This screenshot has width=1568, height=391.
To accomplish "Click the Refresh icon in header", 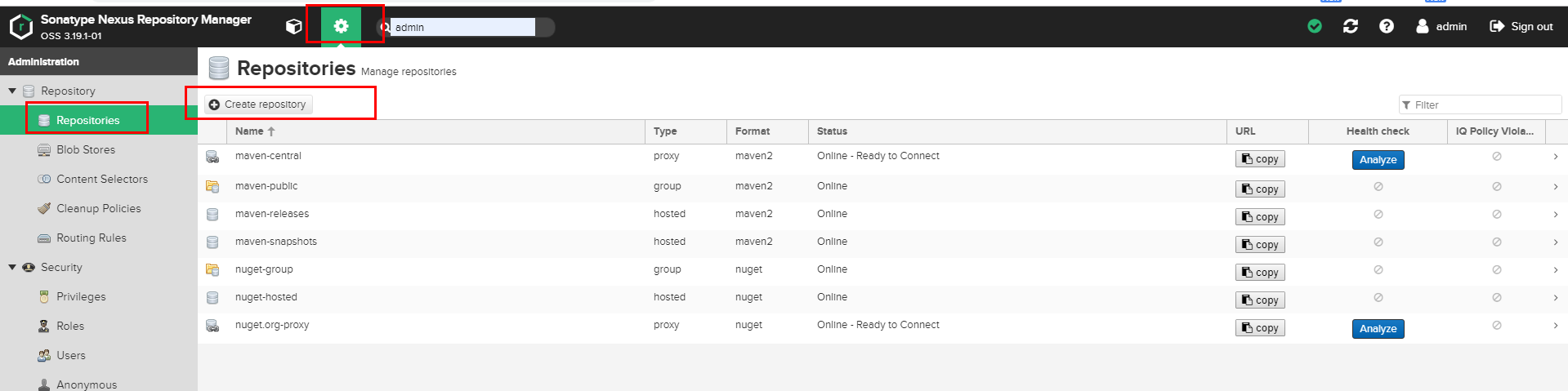I will 1351,26.
